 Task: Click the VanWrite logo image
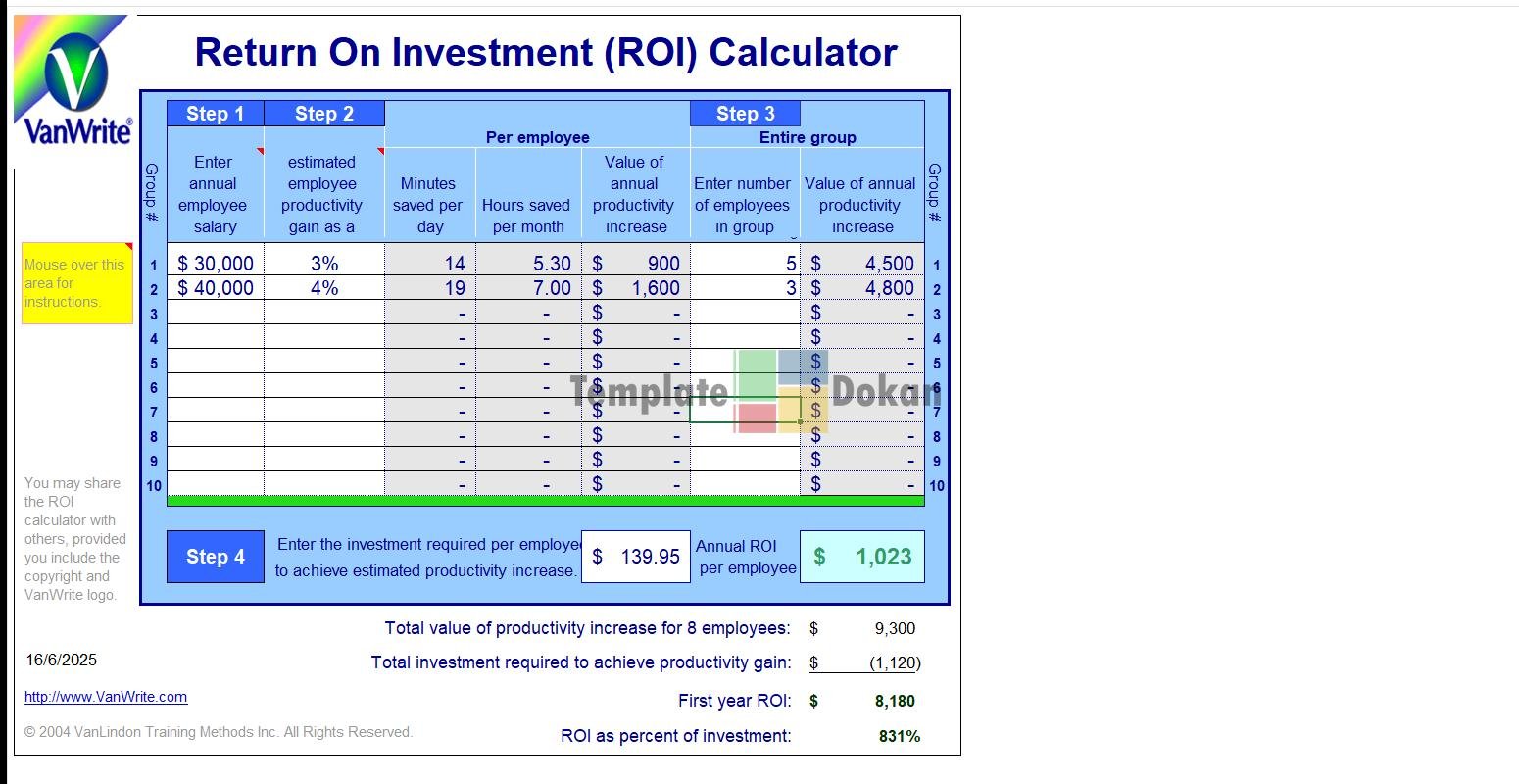[74, 88]
